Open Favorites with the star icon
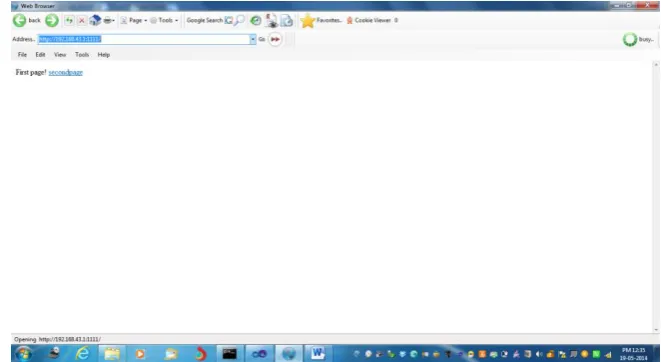 click(307, 20)
